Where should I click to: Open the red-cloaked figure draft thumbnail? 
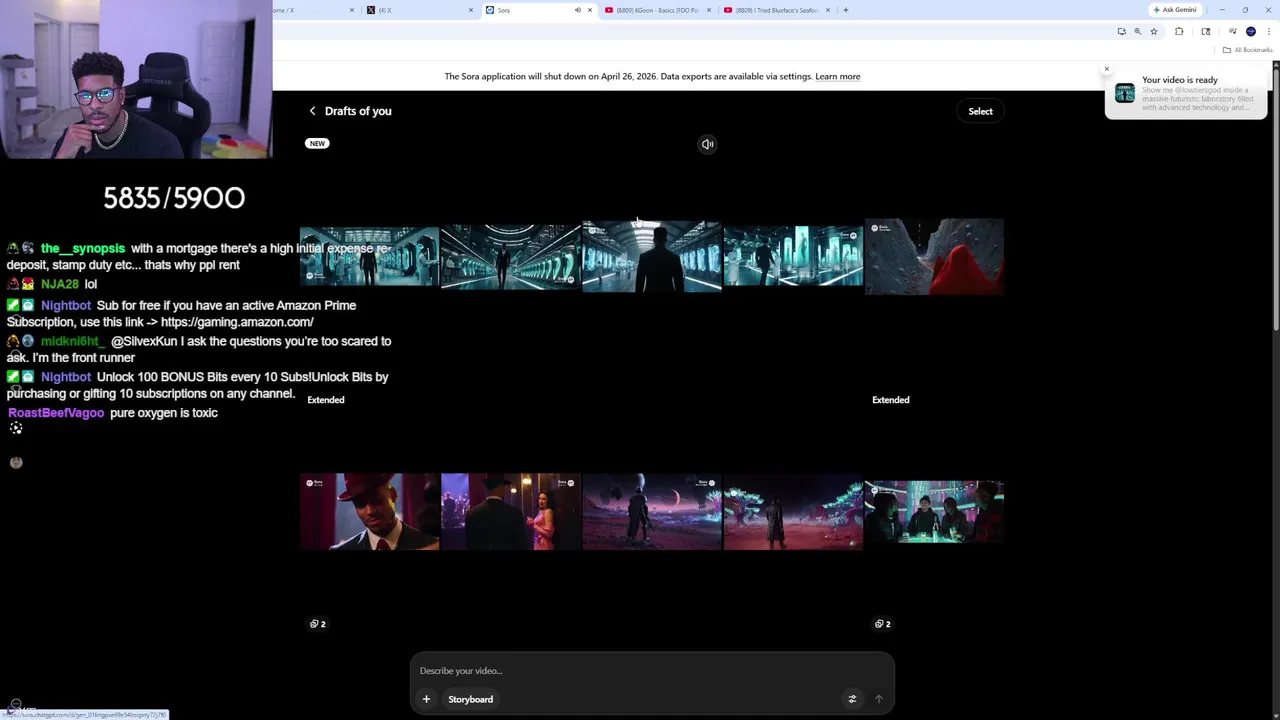tap(934, 257)
